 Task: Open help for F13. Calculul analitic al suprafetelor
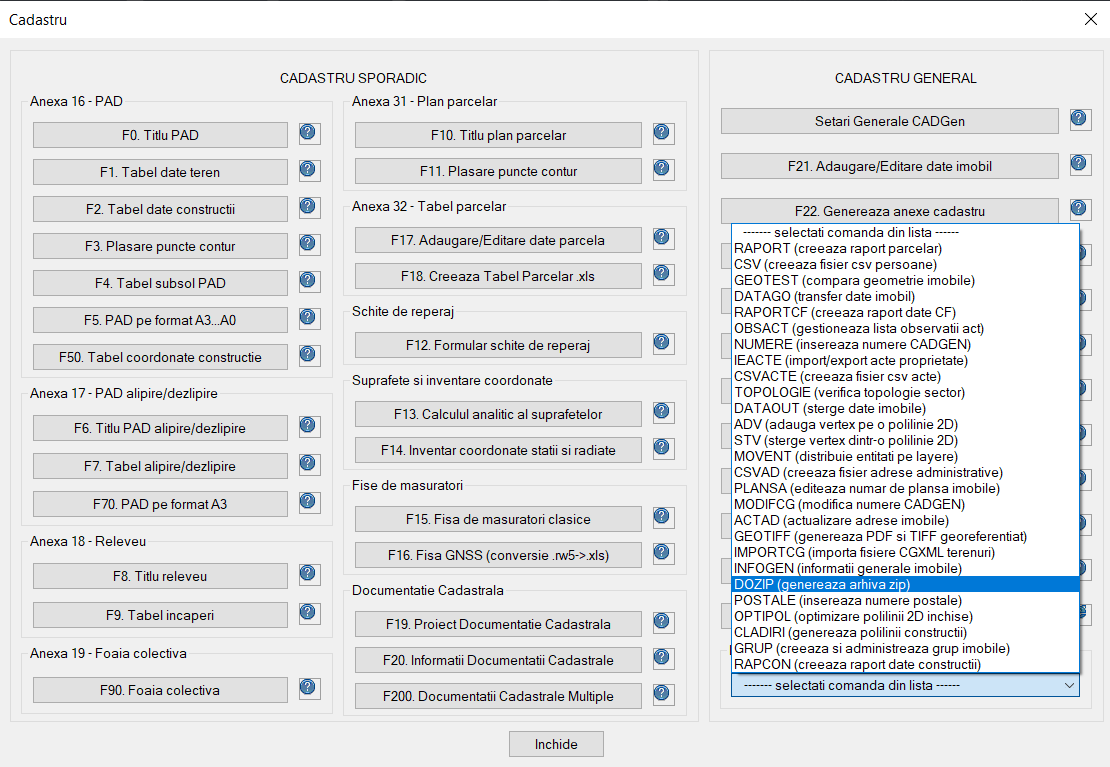point(663,412)
